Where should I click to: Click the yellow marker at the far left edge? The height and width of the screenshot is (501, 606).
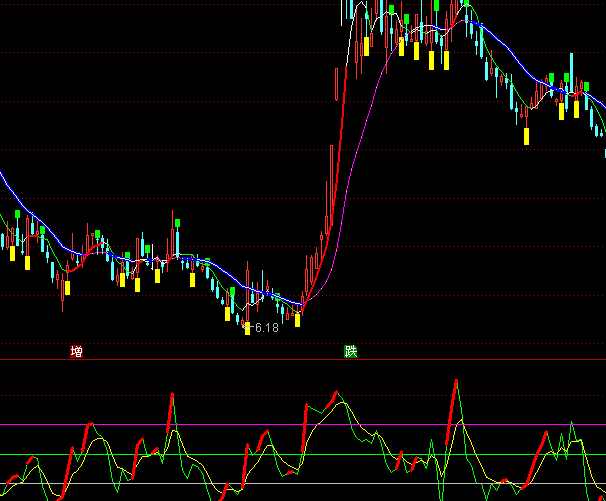pos(12,252)
